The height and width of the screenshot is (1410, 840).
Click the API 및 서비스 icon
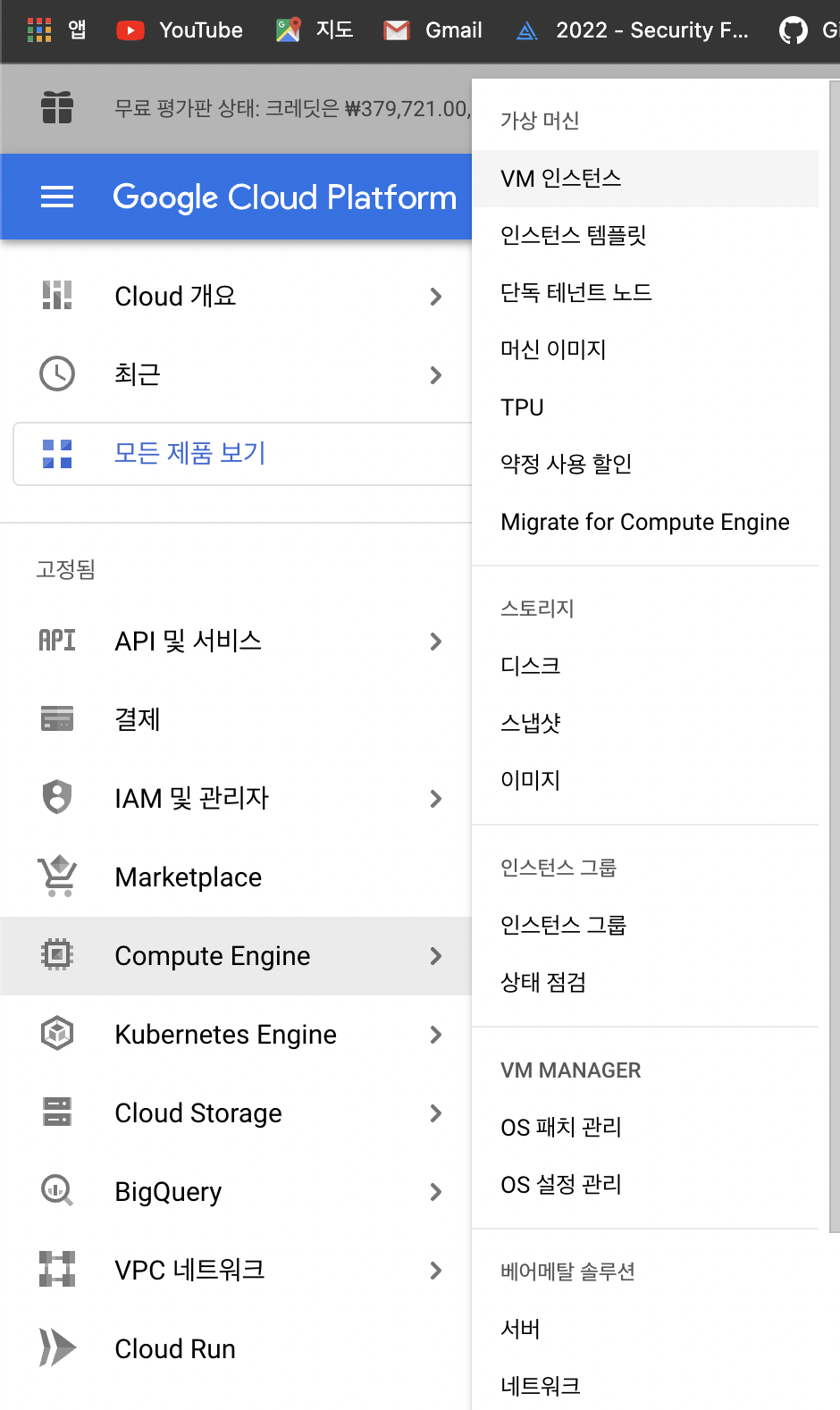pyautogui.click(x=57, y=640)
